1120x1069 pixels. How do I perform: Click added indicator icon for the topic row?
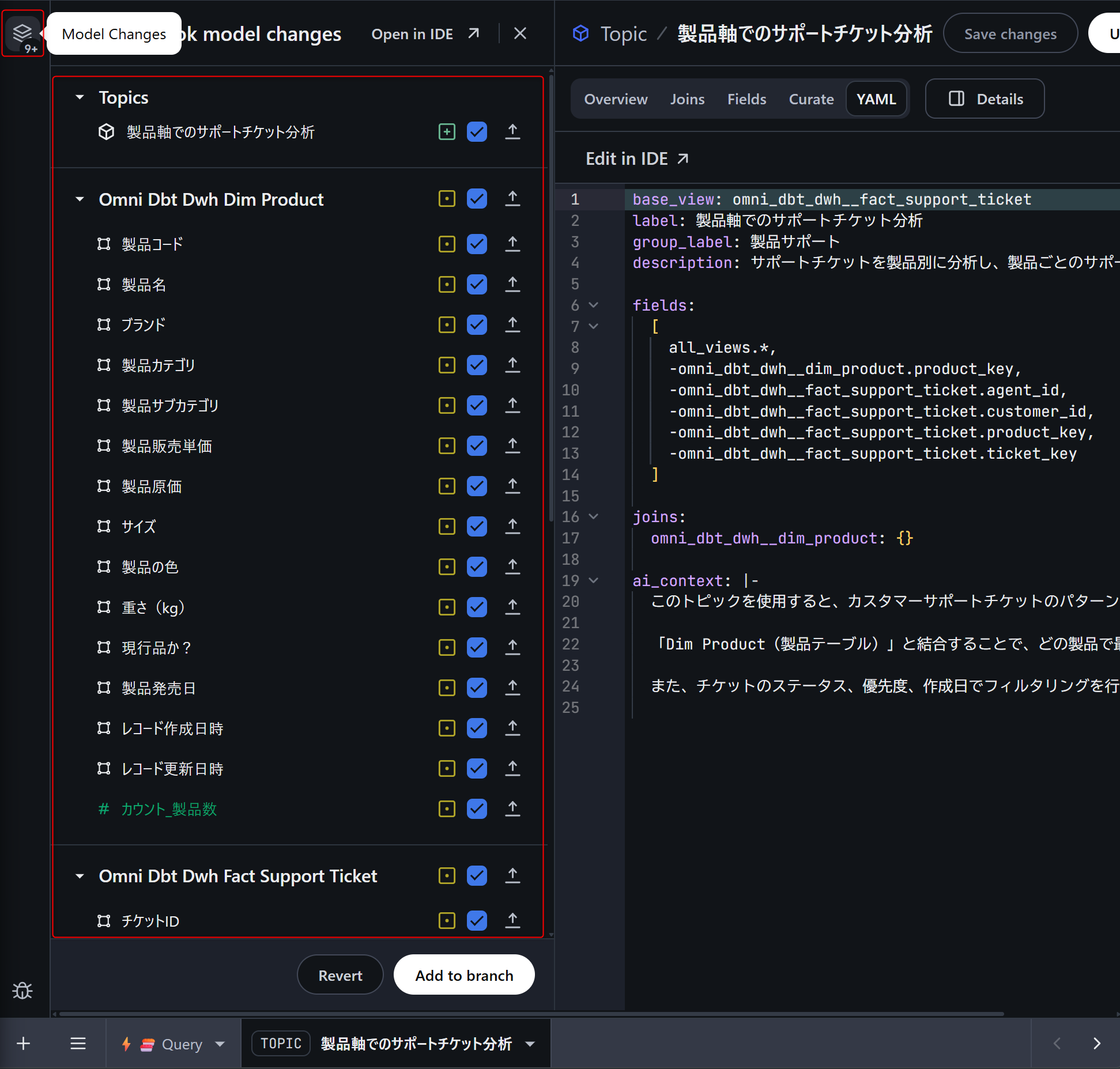447,132
